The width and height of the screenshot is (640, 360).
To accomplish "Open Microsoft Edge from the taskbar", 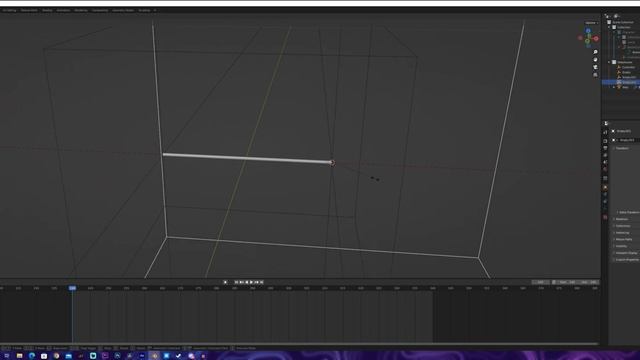I will (x=31, y=356).
